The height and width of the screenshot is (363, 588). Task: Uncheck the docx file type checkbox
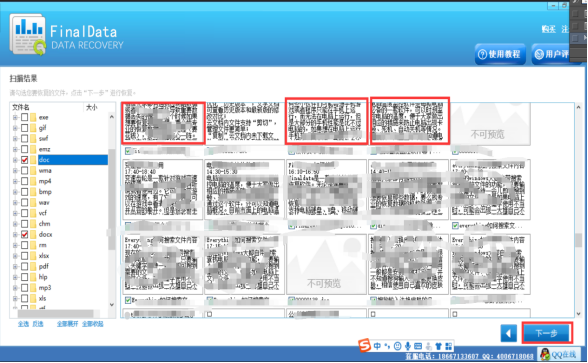tap(24, 234)
